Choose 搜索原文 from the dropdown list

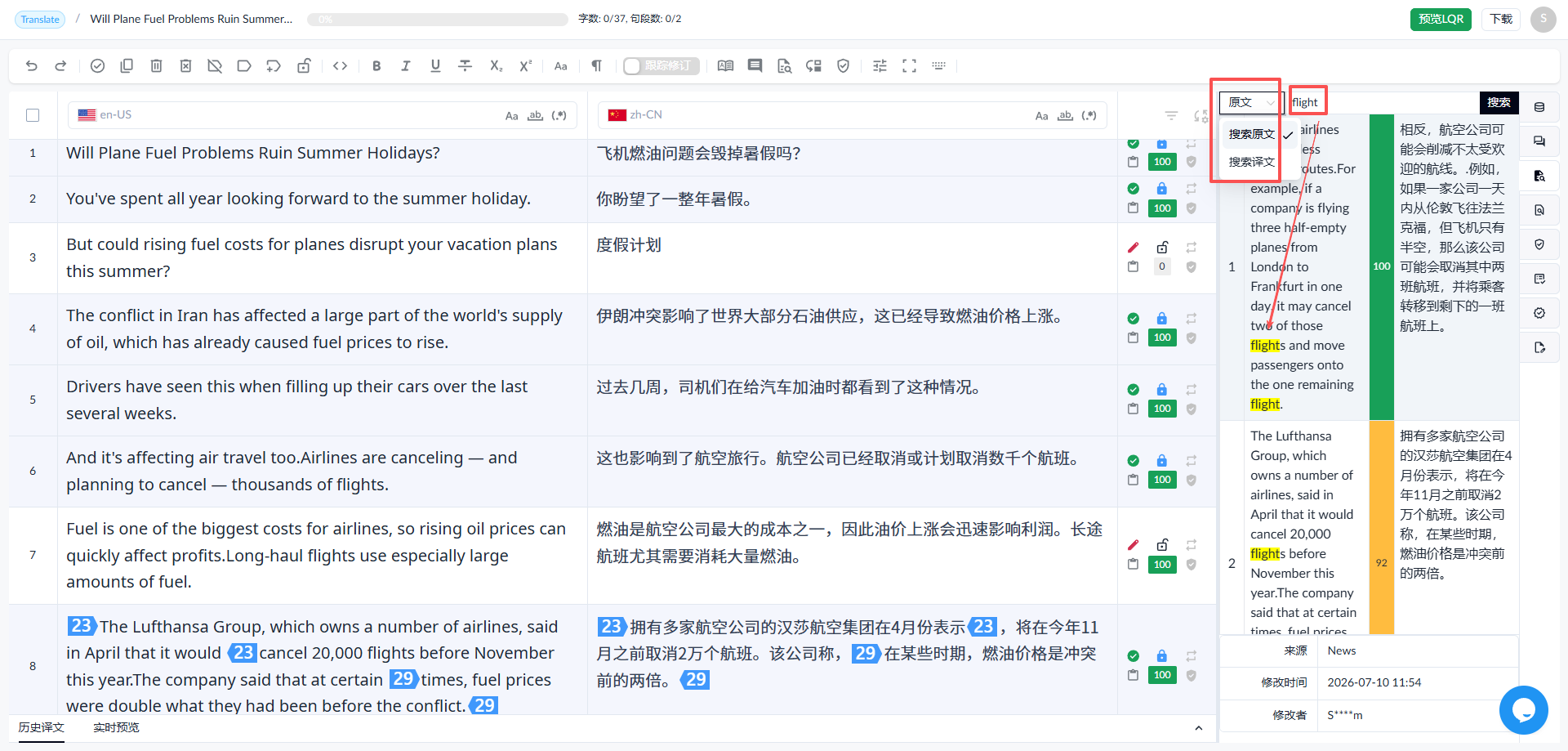[1251, 134]
